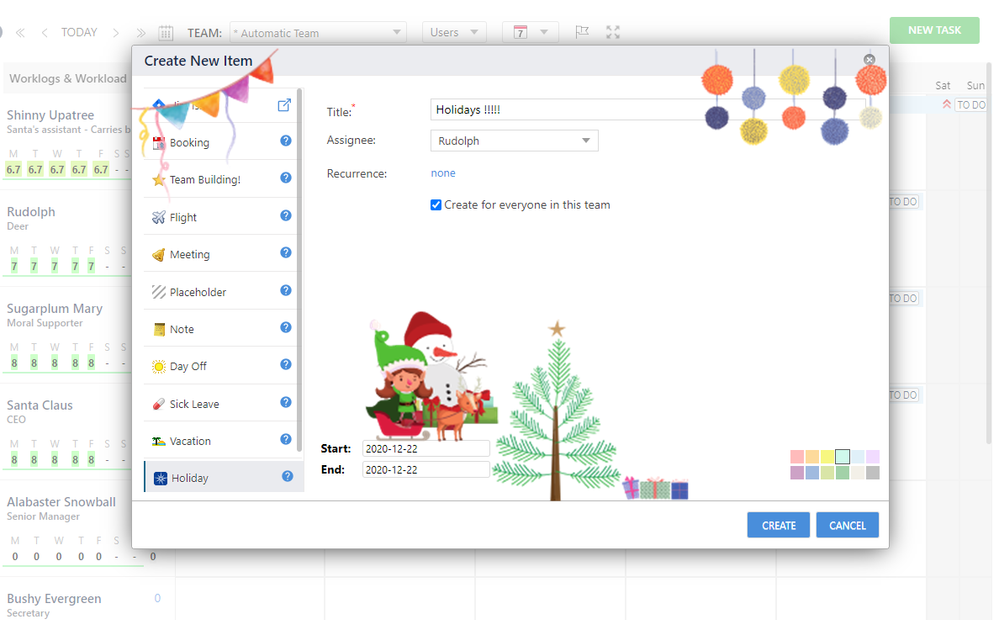
Task: Click Sugarplum Mary in workload list
Action: click(x=54, y=308)
